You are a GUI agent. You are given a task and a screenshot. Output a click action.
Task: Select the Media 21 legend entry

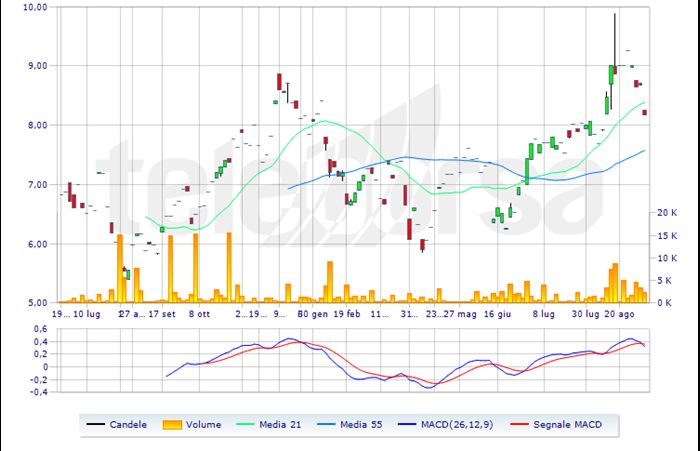tap(269, 424)
